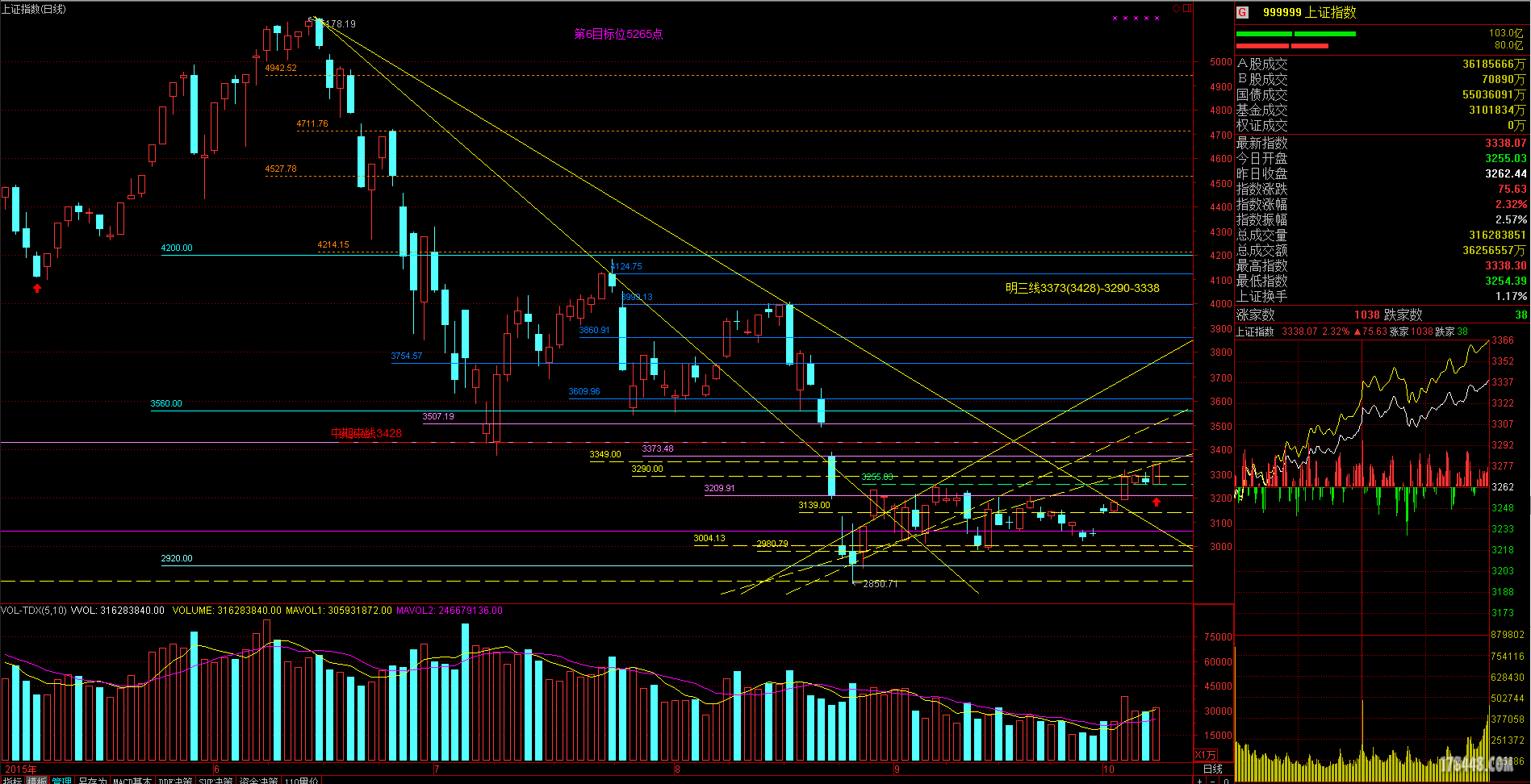This screenshot has height=784, width=1531.
Task: Click the 4200.00 horizontal line label
Action: pos(177,248)
